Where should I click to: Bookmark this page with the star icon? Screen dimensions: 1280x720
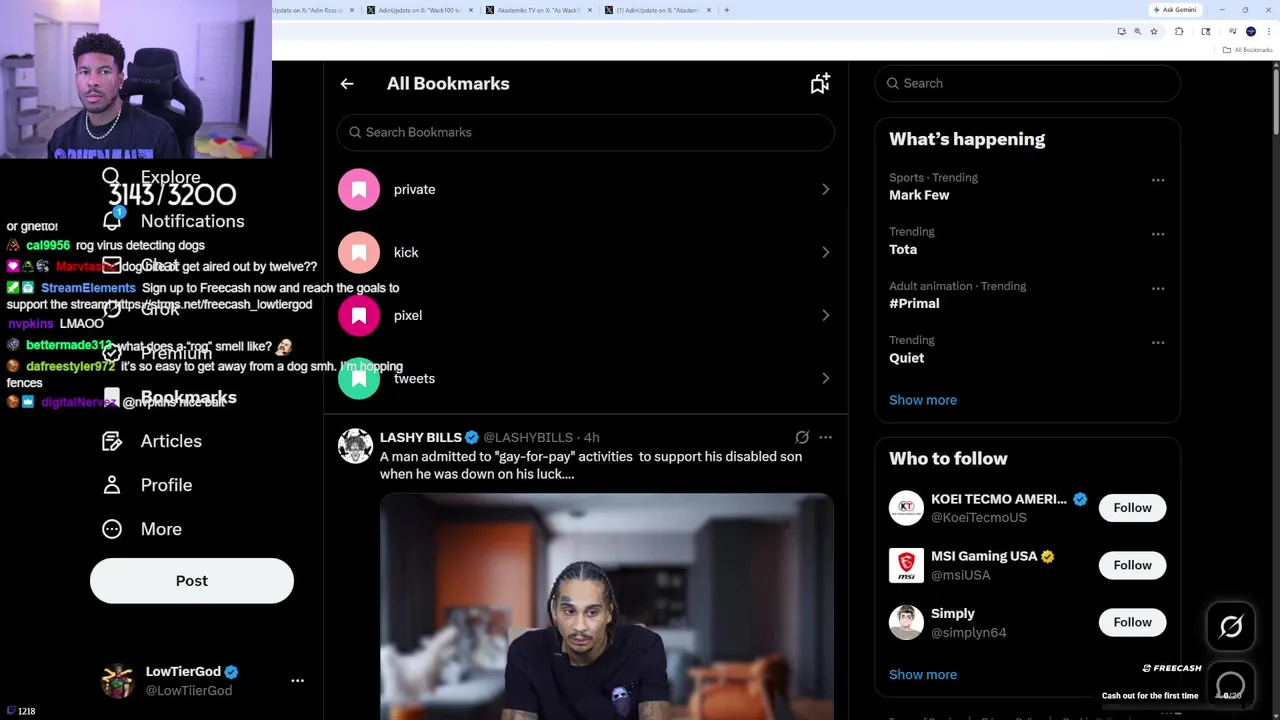point(1153,32)
